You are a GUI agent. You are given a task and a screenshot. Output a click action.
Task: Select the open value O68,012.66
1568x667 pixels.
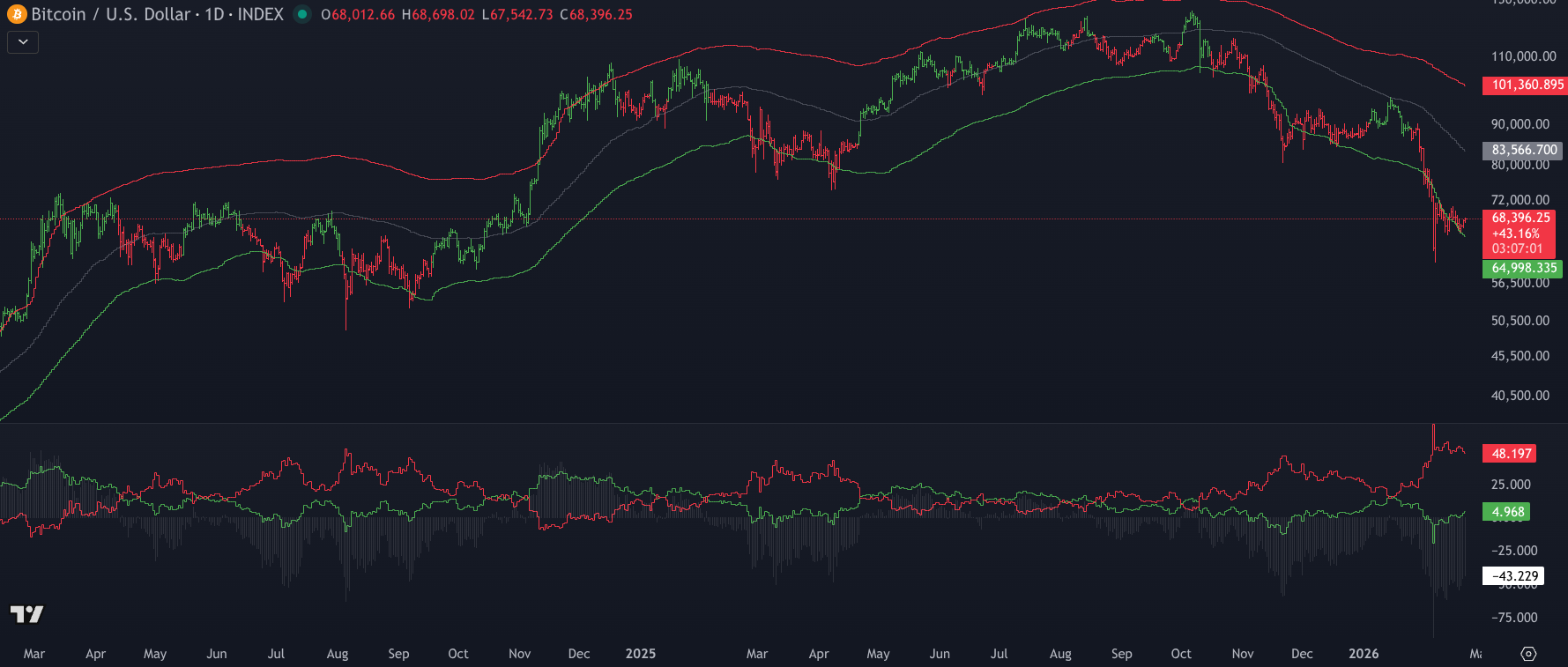tap(358, 14)
